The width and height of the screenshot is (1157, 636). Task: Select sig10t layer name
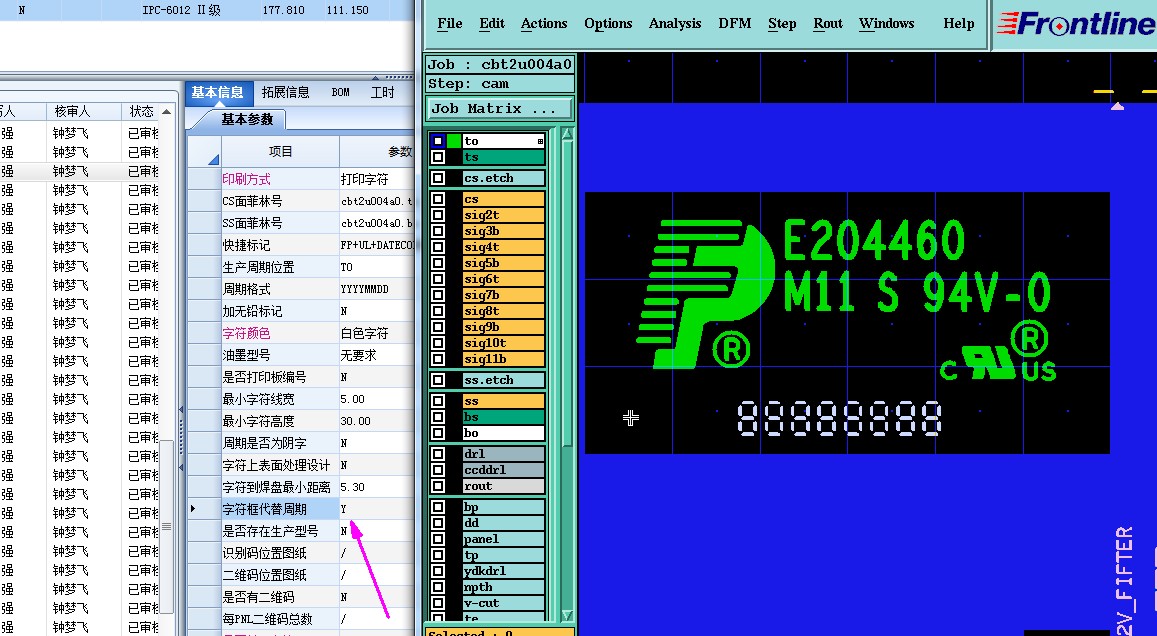(x=503, y=343)
